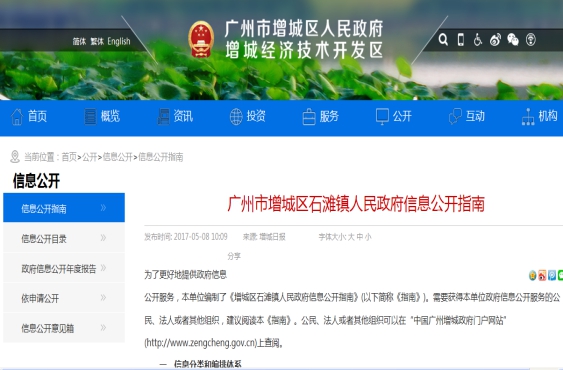This screenshot has width=563, height=370.
Task: Click the publish time 2017-05-08 10:09
Action: [x=201, y=237]
